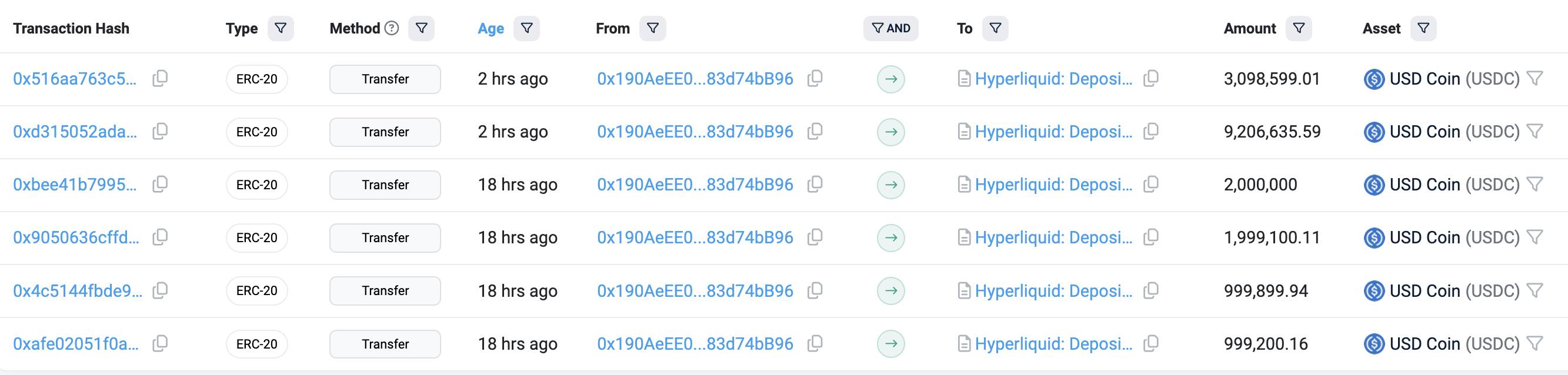Open Hyperliquid Deposit link in 999,200.16 row
Viewport: 1568px width, 375px height.
click(1053, 344)
